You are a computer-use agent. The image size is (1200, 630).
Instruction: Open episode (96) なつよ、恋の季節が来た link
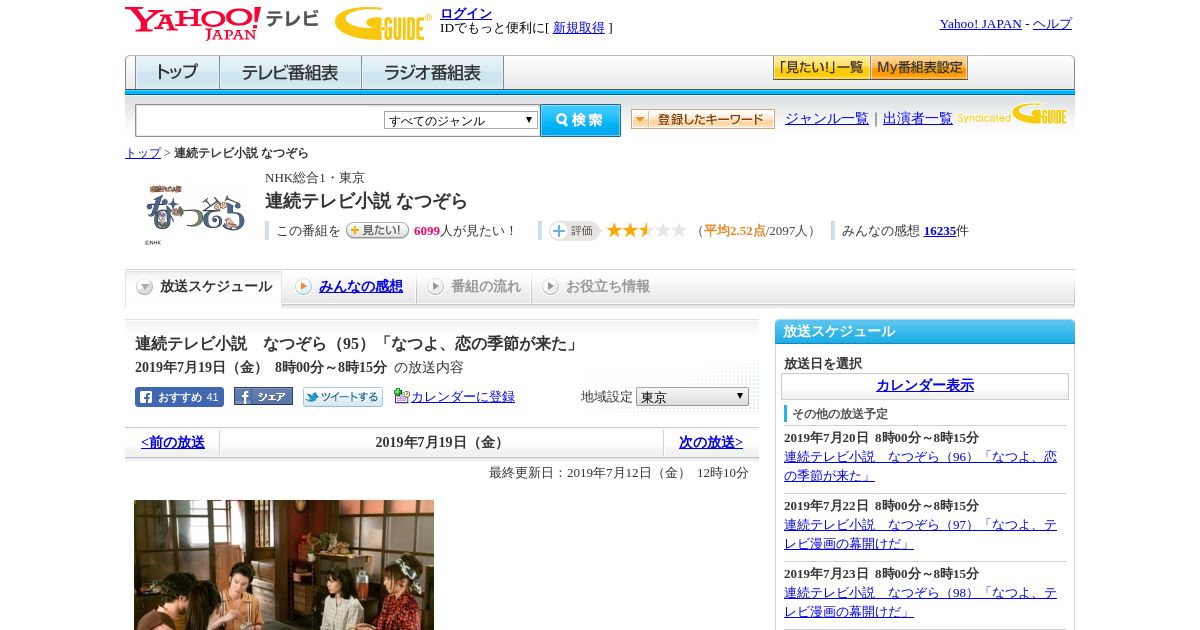coord(920,466)
